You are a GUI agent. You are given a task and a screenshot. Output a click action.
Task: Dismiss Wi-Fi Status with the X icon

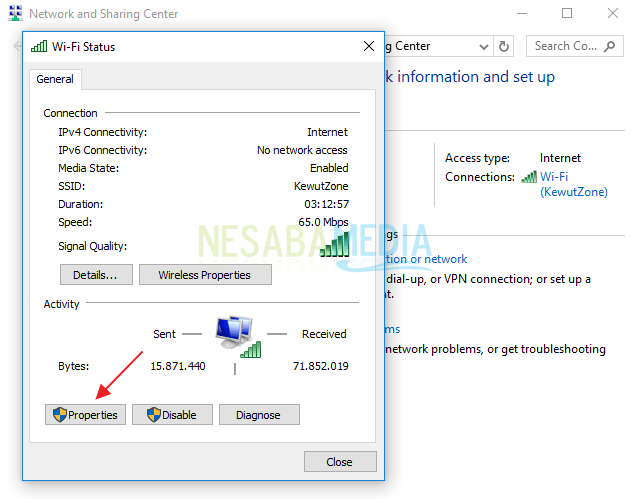369,46
